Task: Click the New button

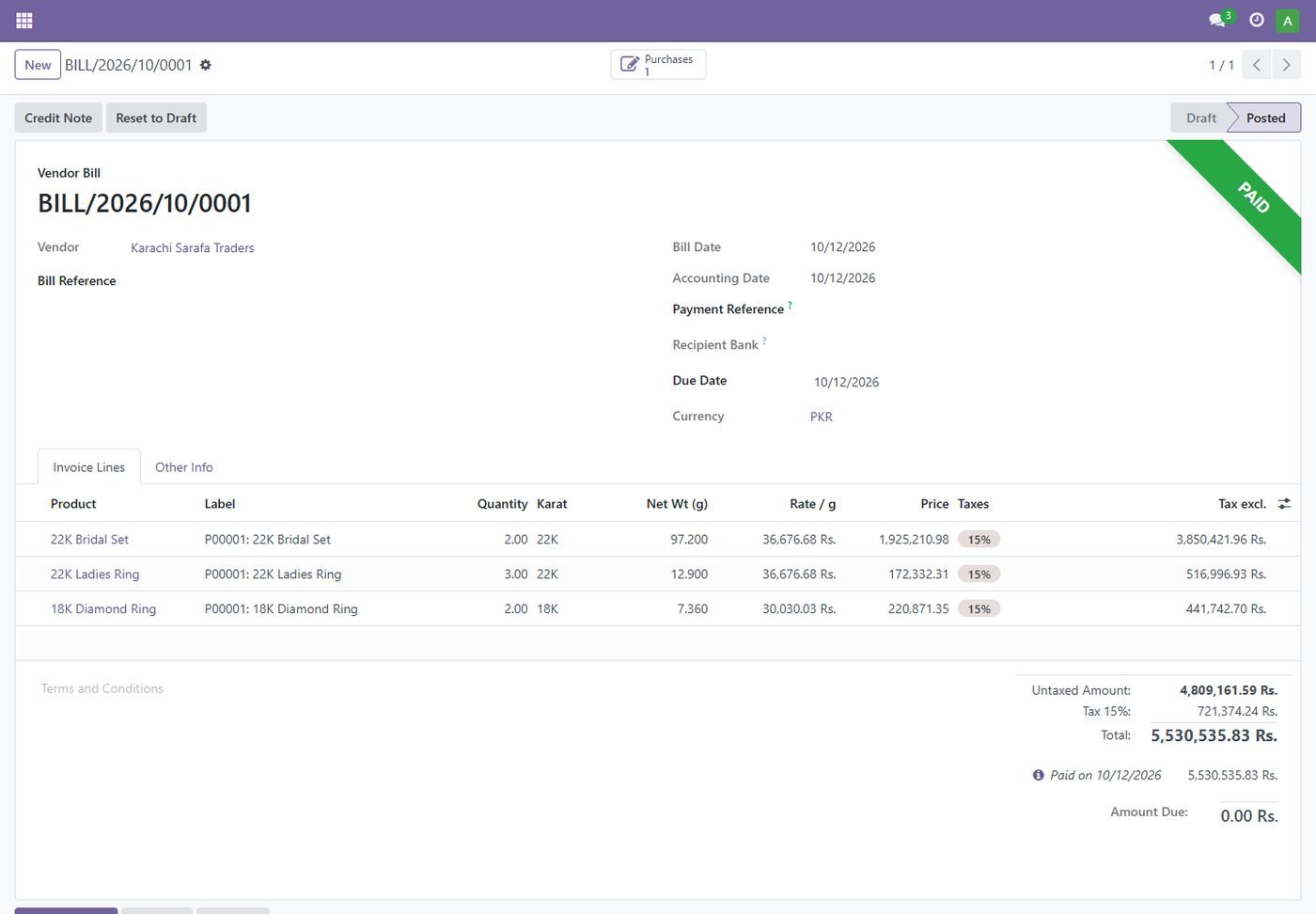Action: [x=38, y=65]
